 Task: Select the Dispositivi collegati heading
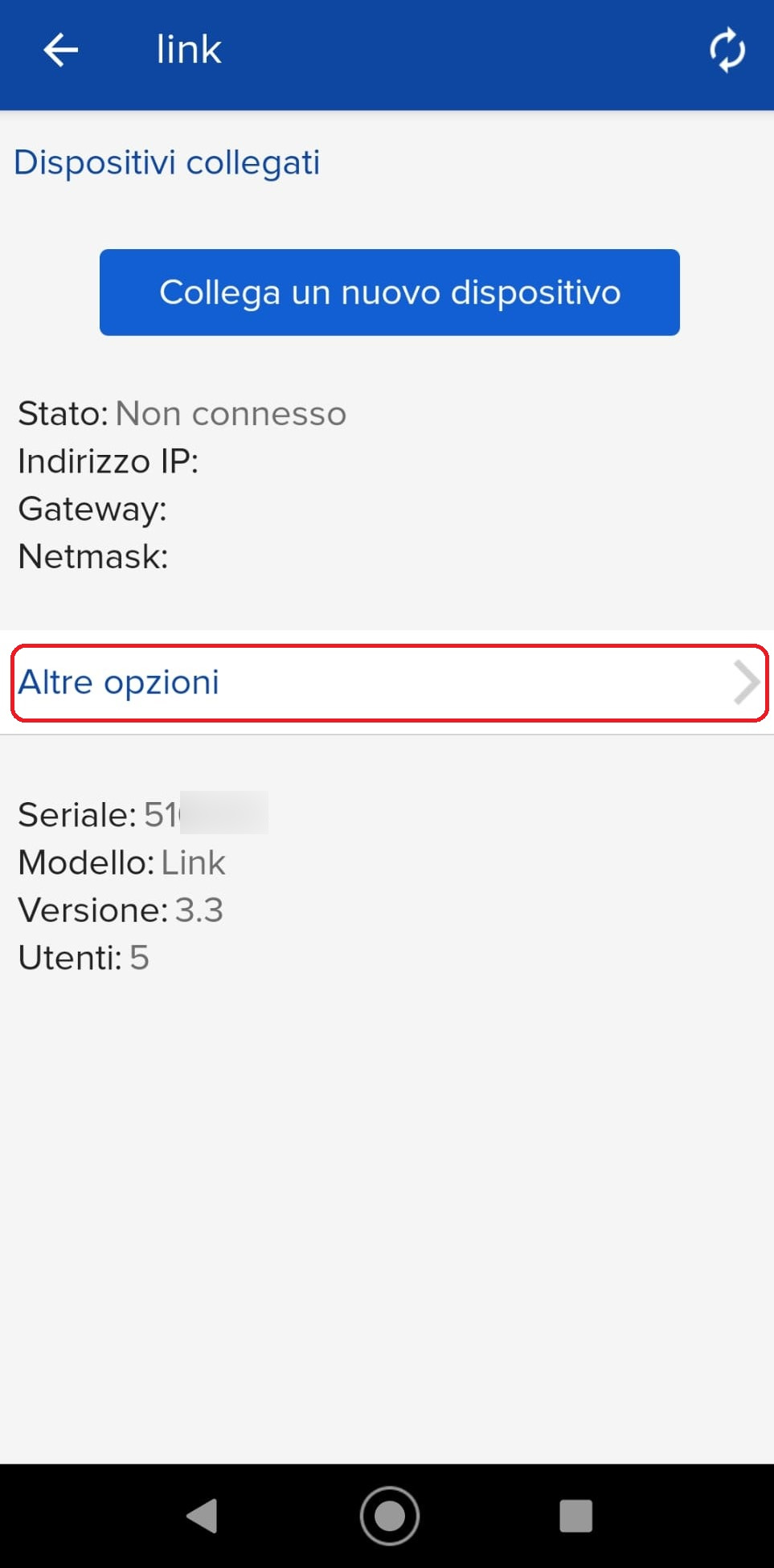tap(167, 163)
